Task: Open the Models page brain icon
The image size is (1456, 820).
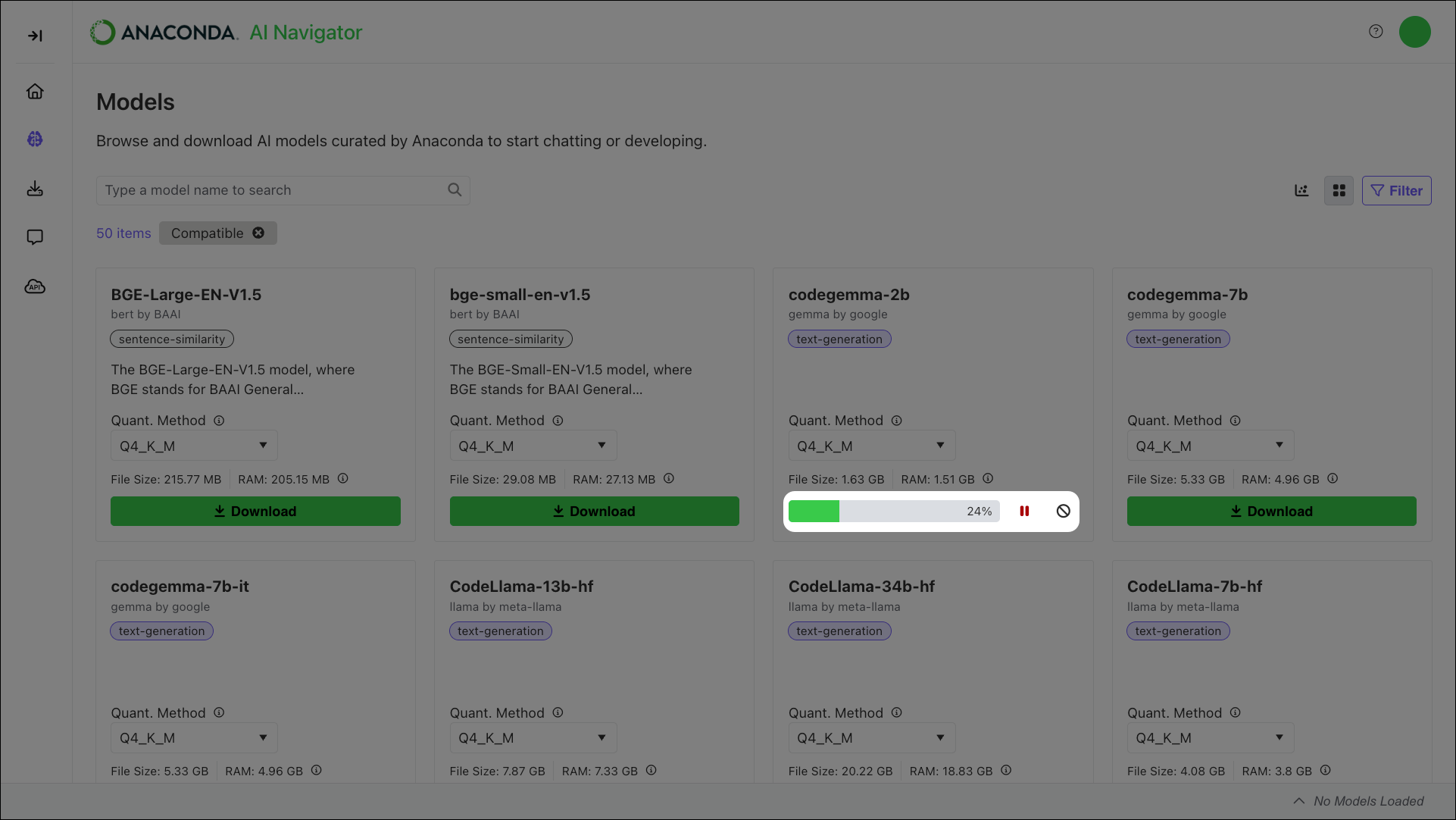Action: 35,139
